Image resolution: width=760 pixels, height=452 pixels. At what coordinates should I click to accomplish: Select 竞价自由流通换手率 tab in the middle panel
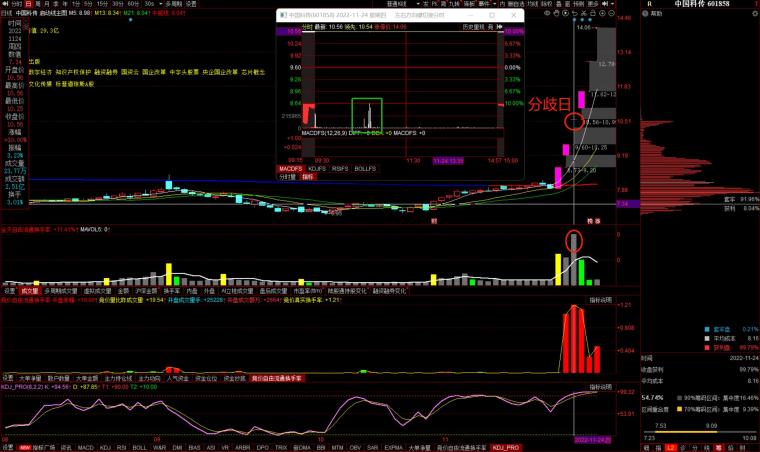pos(276,378)
